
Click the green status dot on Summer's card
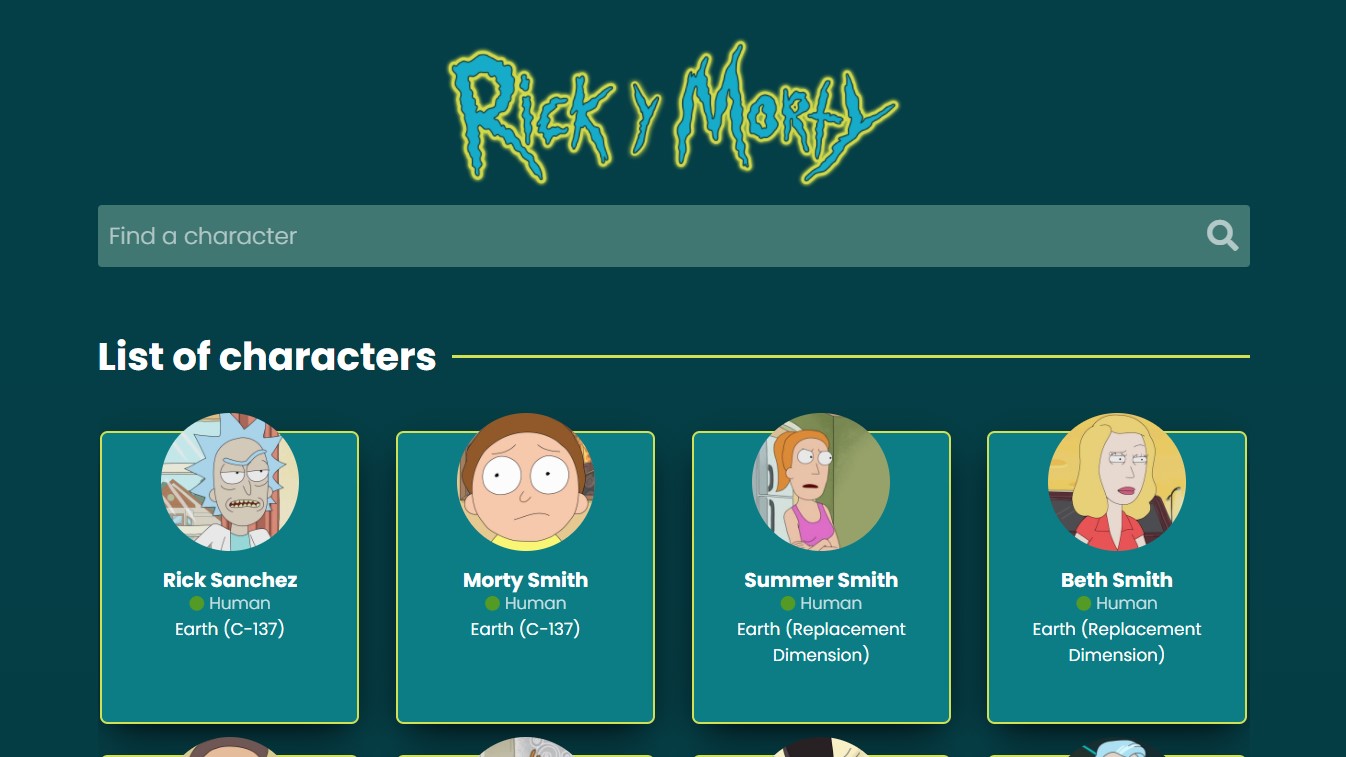click(788, 604)
